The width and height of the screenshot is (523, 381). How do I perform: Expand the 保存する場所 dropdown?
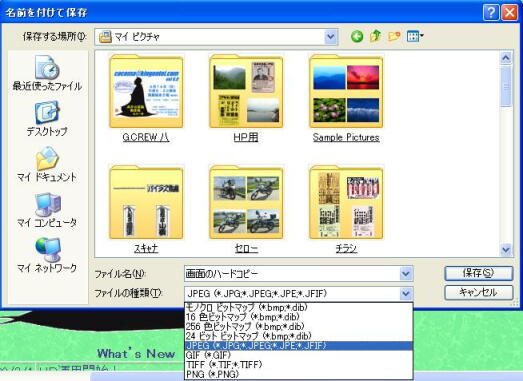pyautogui.click(x=331, y=37)
